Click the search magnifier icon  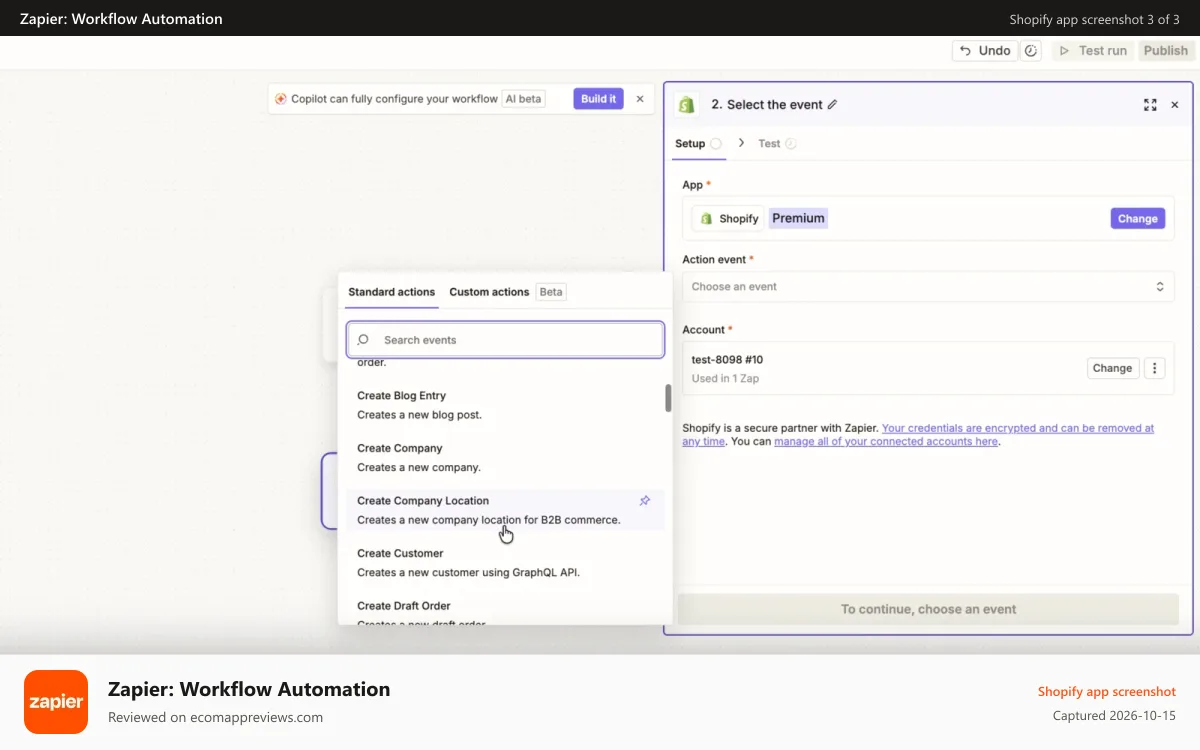click(364, 340)
